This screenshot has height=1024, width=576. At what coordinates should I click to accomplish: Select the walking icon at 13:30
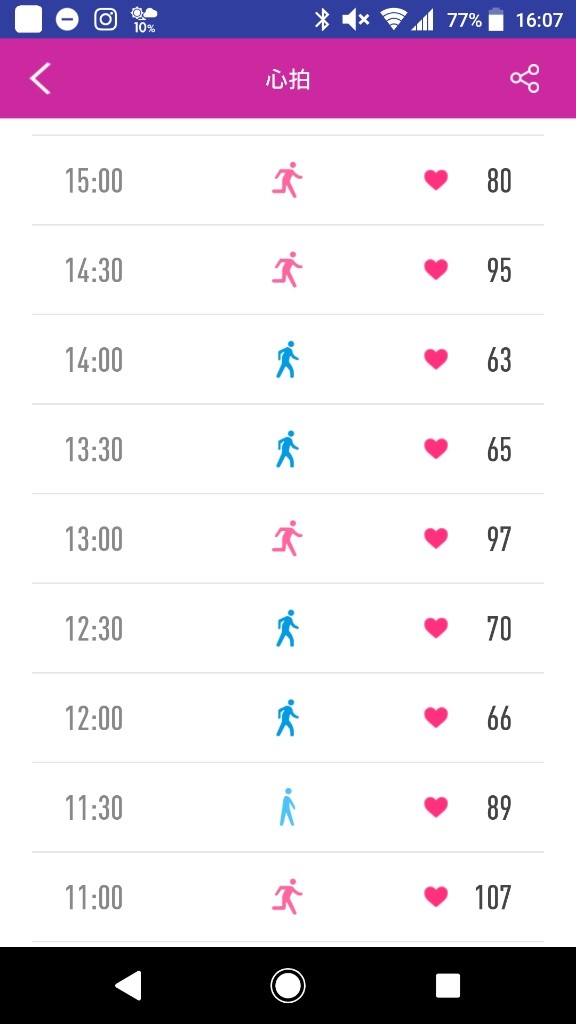(287, 449)
